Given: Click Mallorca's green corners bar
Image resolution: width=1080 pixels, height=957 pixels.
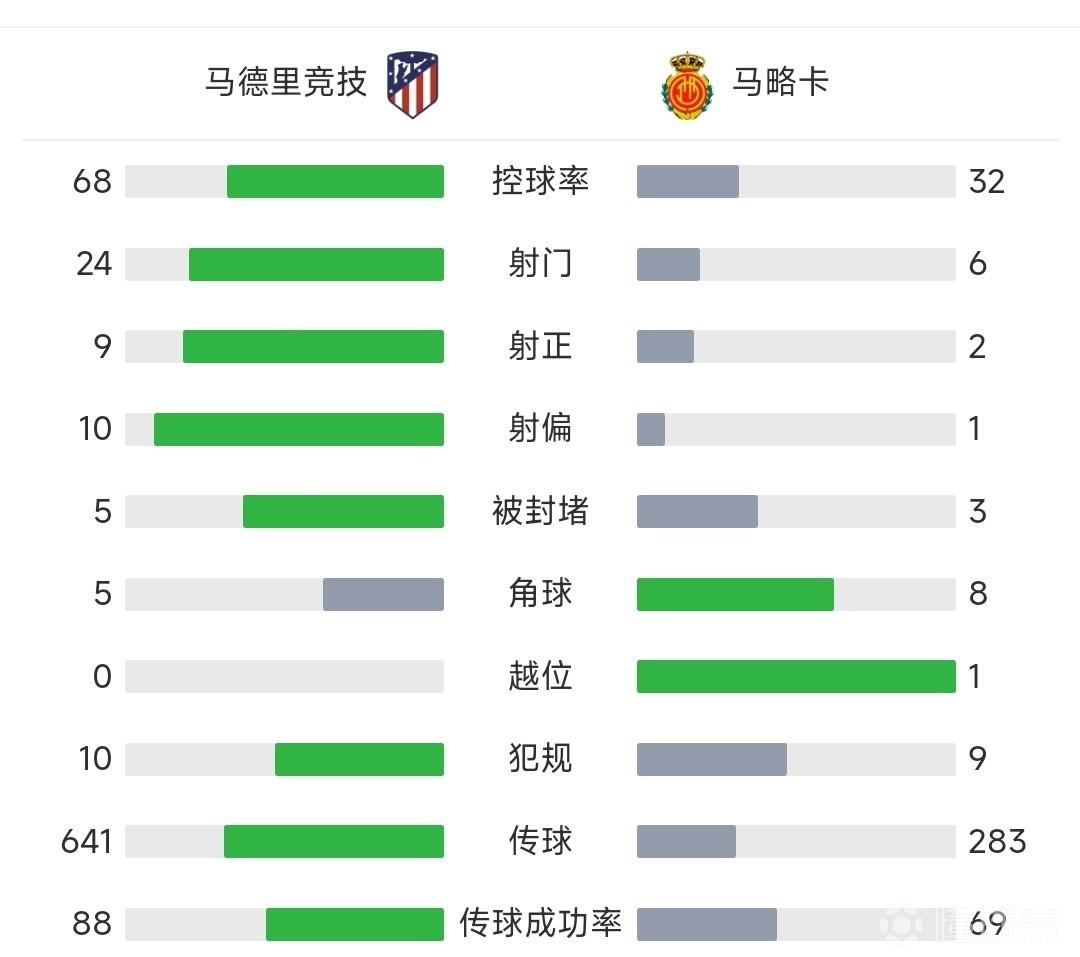Looking at the screenshot, I should coord(735,594).
